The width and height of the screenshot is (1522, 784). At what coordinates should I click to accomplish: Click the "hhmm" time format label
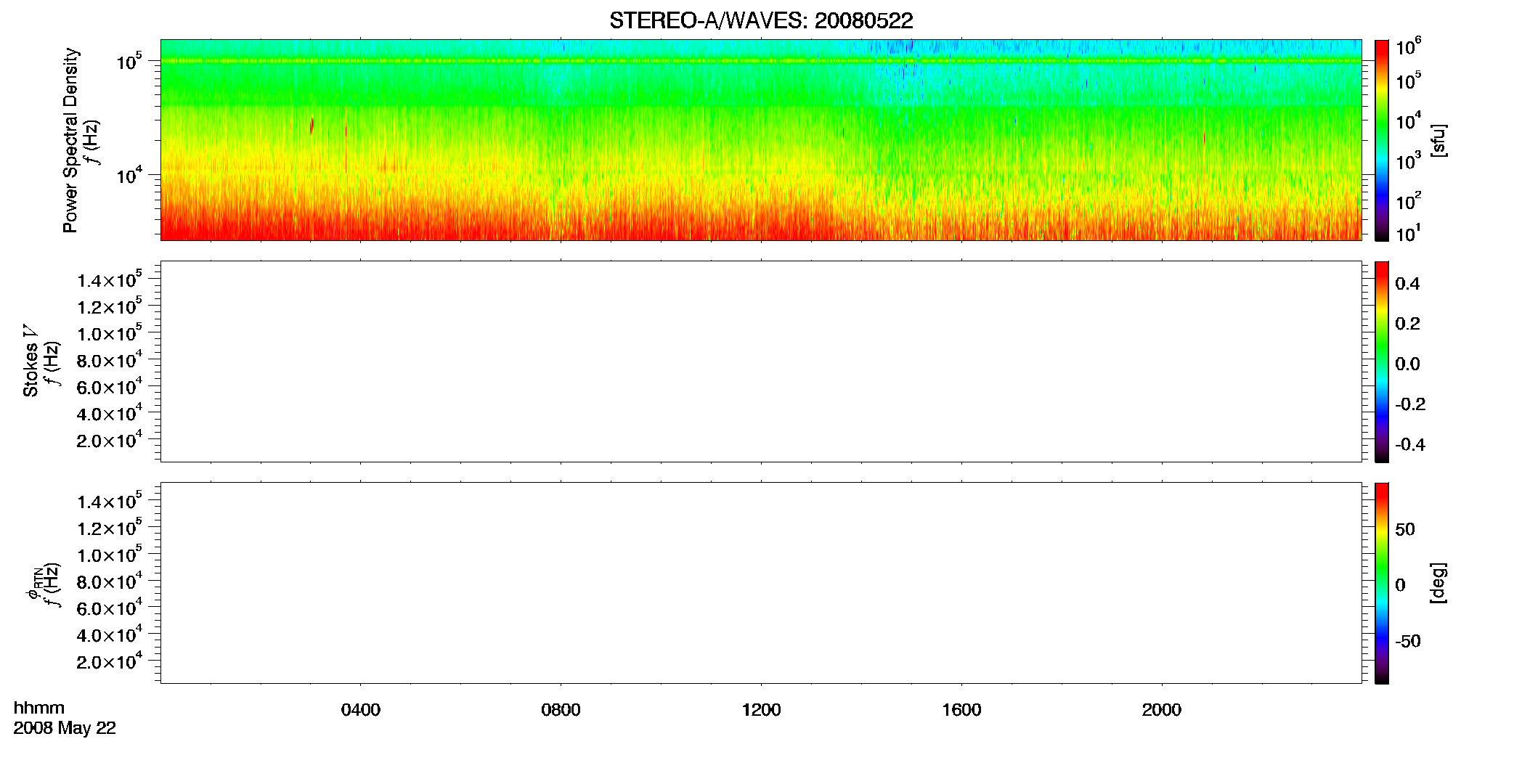tap(39, 708)
